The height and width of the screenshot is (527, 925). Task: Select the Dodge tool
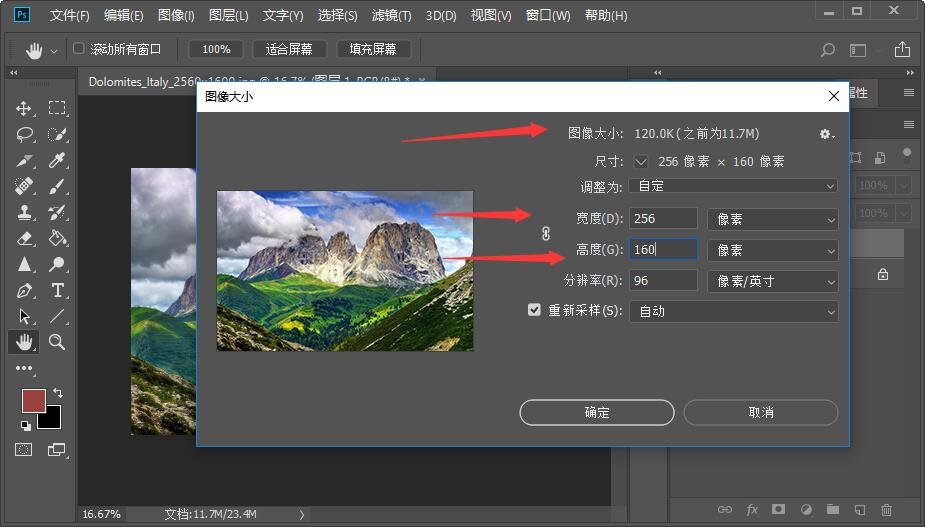coord(57,264)
